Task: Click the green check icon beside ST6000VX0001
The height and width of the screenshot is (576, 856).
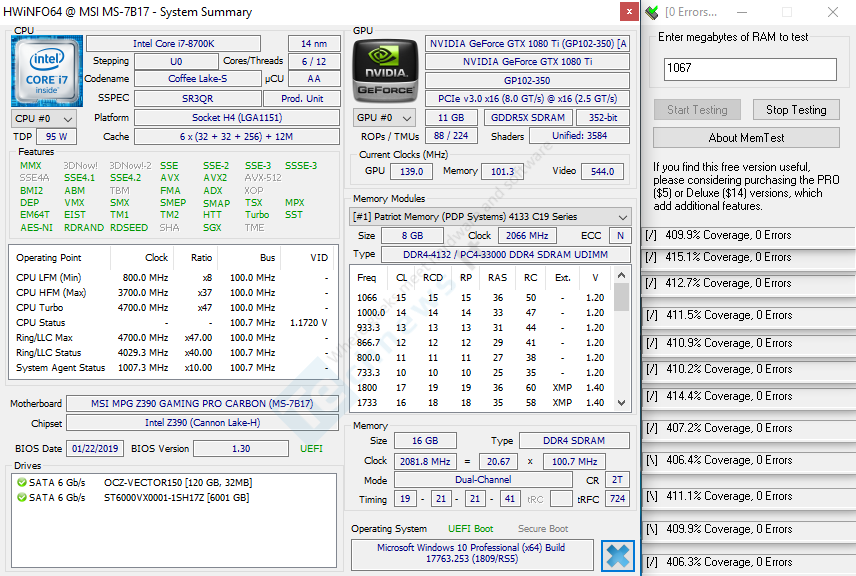Action: click(21, 498)
